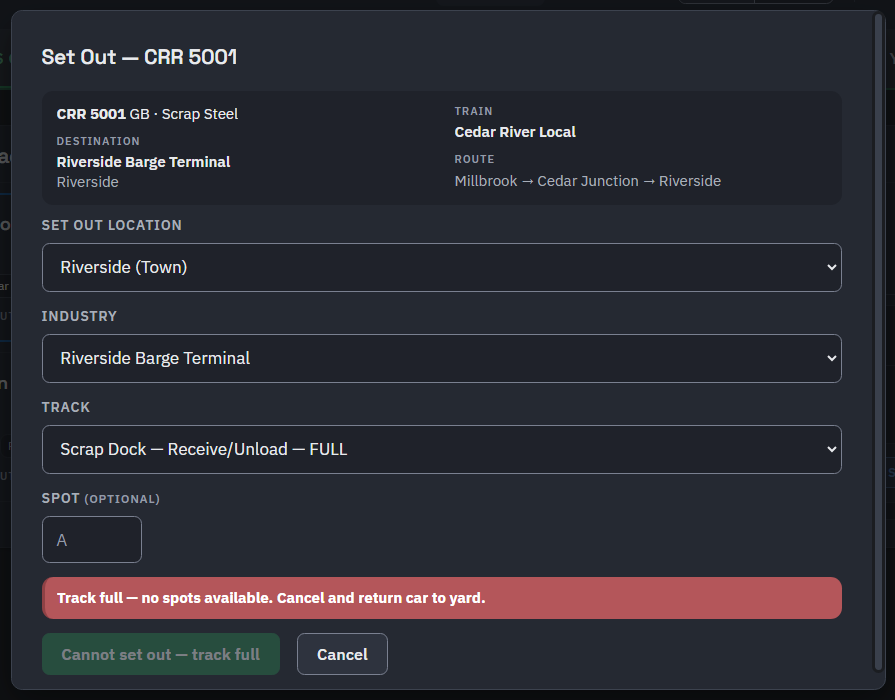
Task: Click the Riverside town text under destination
Action: (x=87, y=182)
